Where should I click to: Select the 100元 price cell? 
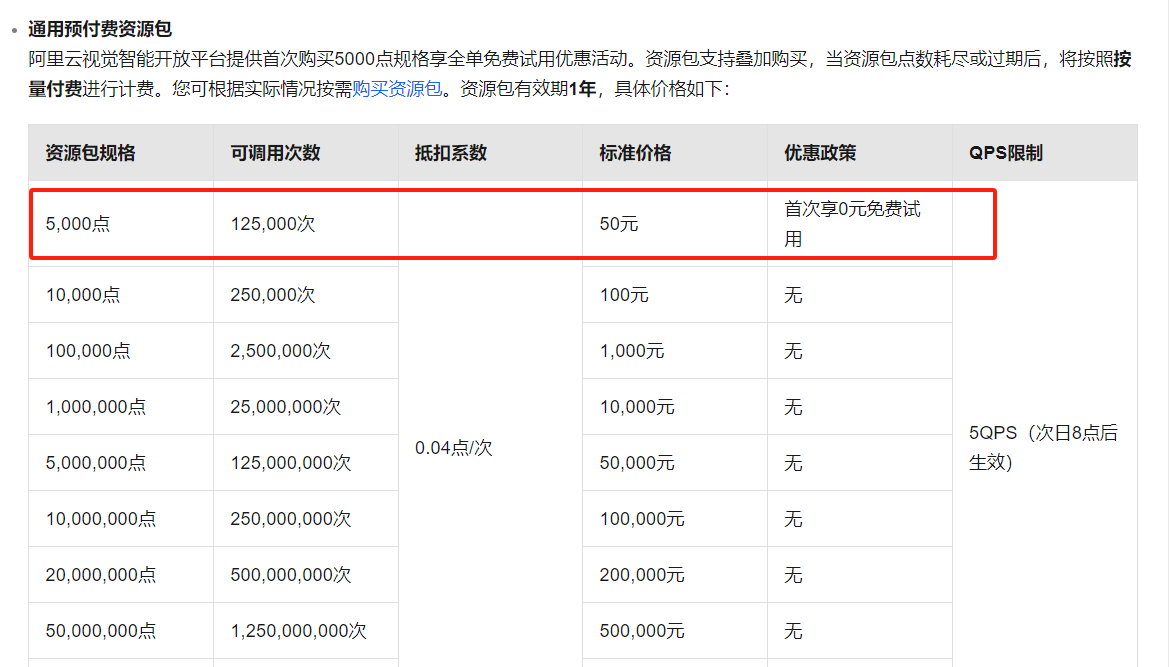(675, 294)
